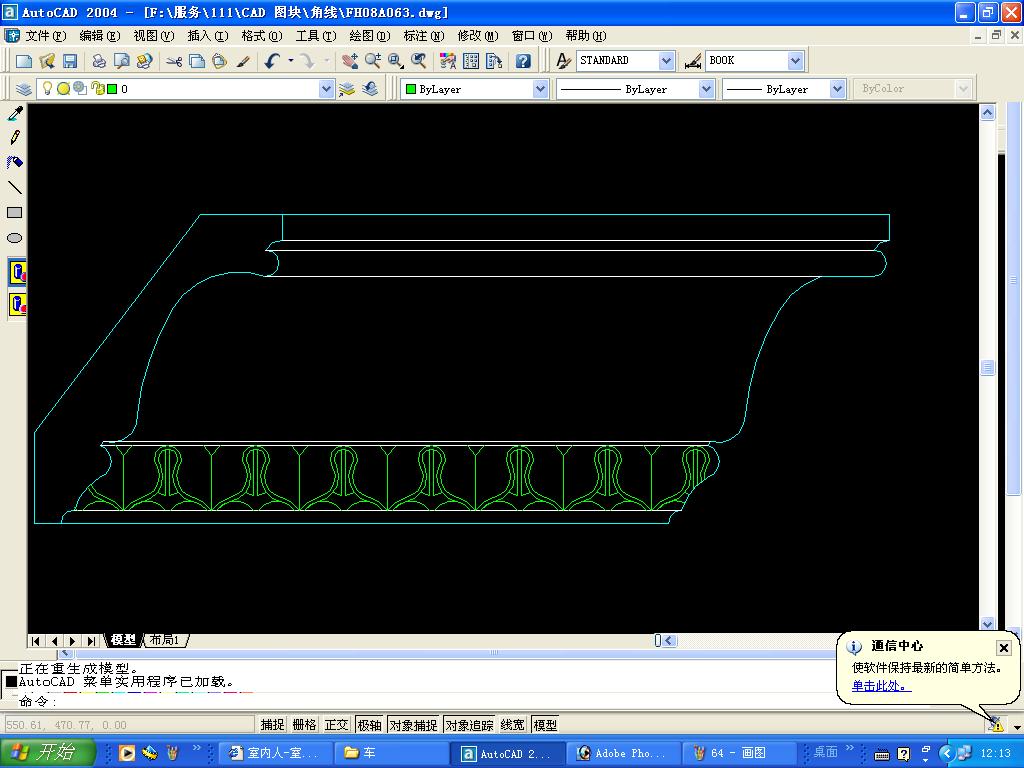Click the Plot printer icon

tap(99, 61)
